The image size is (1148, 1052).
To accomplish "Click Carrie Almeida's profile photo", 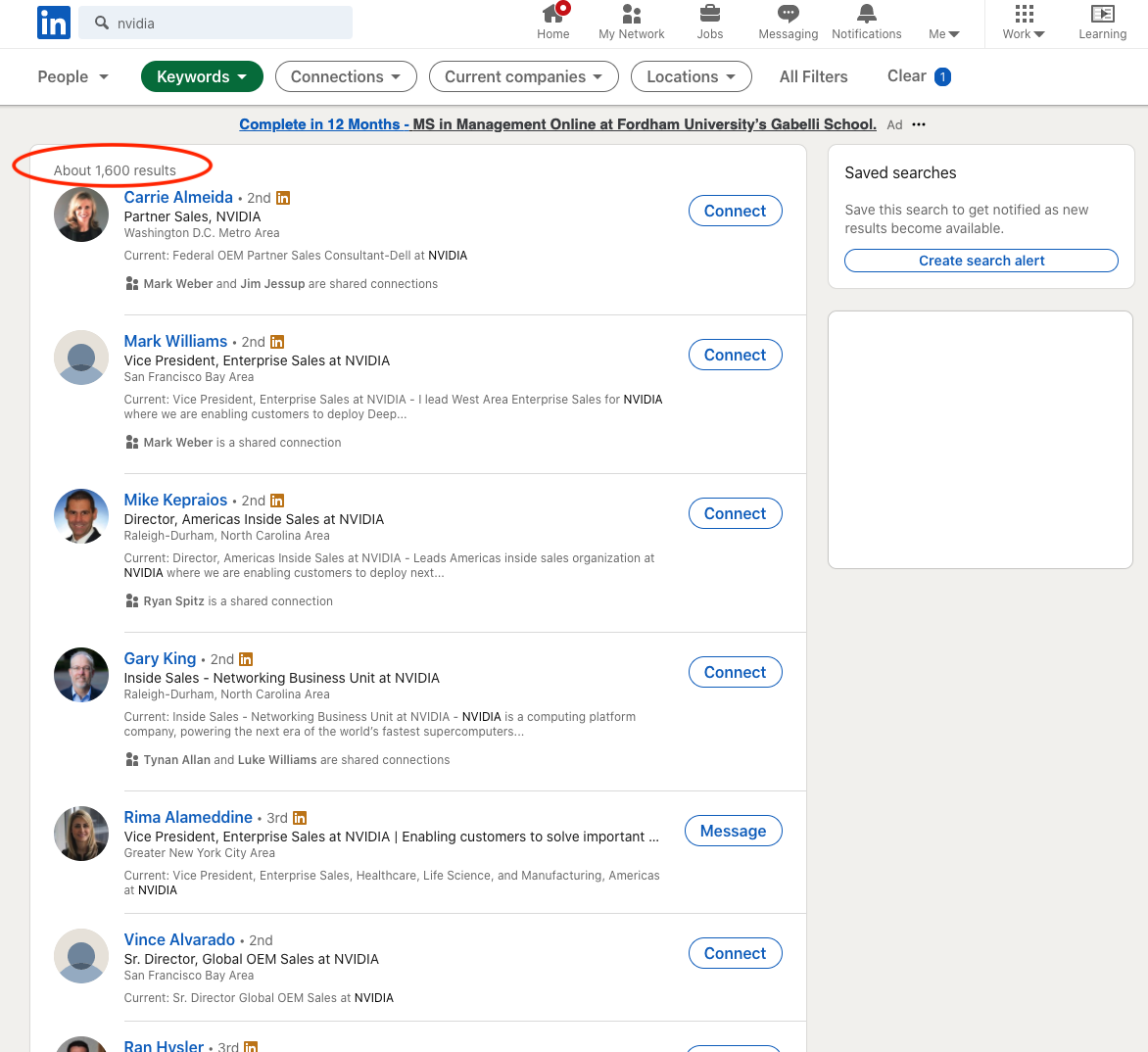I will [x=81, y=215].
